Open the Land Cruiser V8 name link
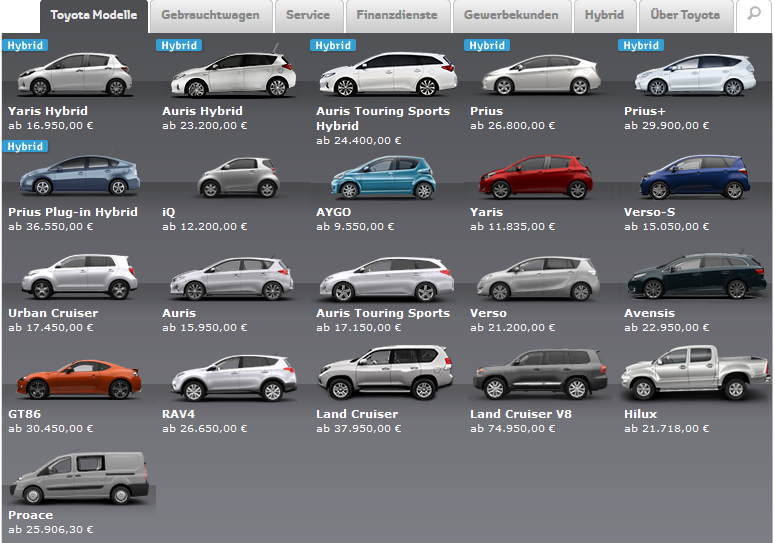The width and height of the screenshot is (775, 543). point(521,414)
